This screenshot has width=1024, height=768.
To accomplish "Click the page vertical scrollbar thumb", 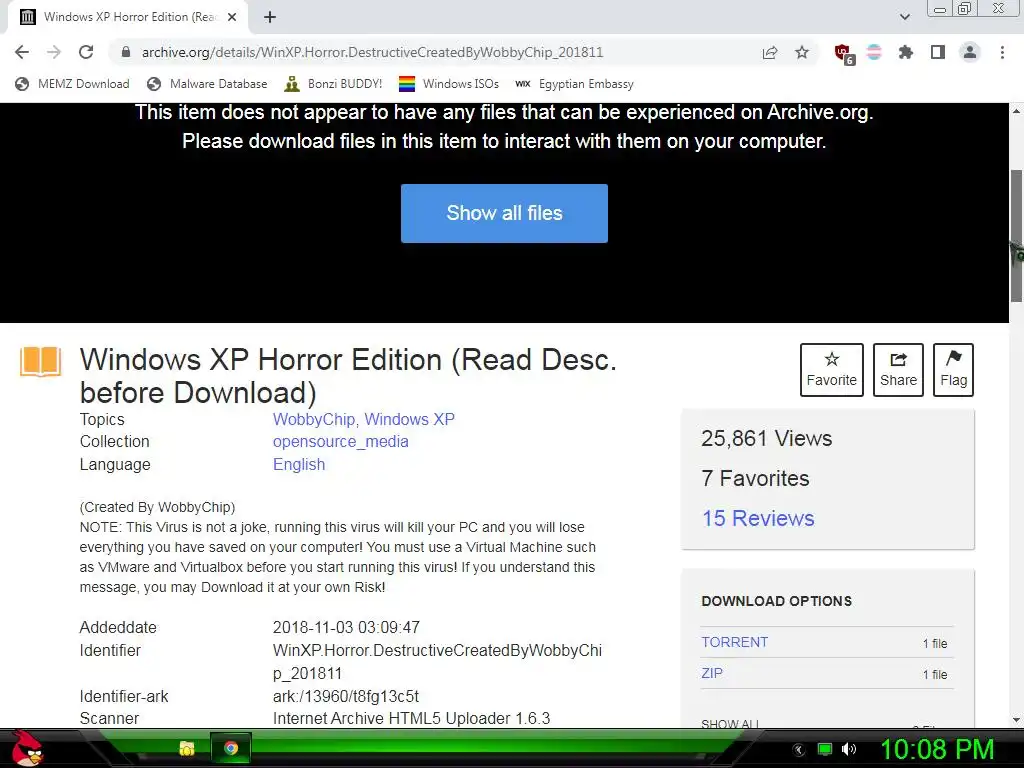I will tap(1016, 235).
